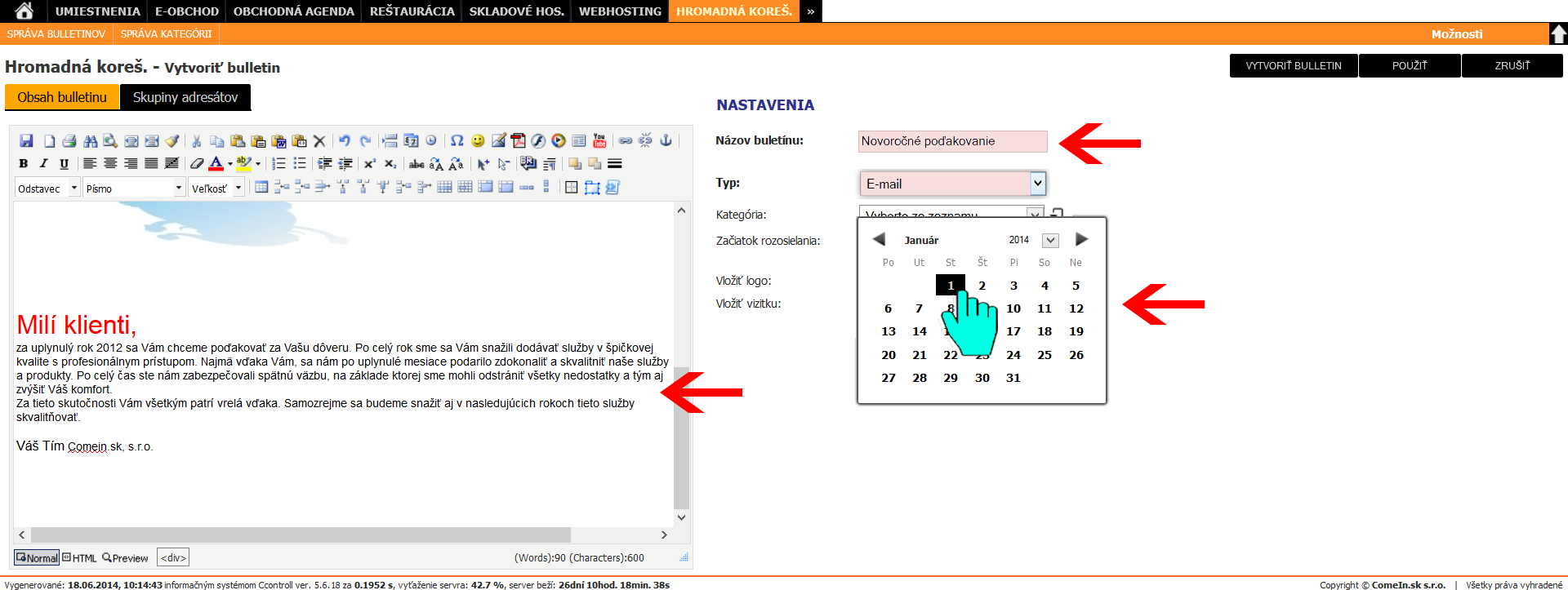
Task: Open the red font color picker
Action: [x=216, y=164]
